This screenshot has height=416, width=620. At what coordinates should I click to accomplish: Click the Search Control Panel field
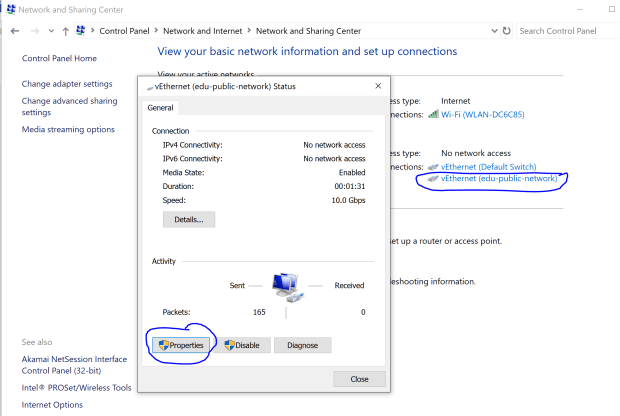pos(565,31)
